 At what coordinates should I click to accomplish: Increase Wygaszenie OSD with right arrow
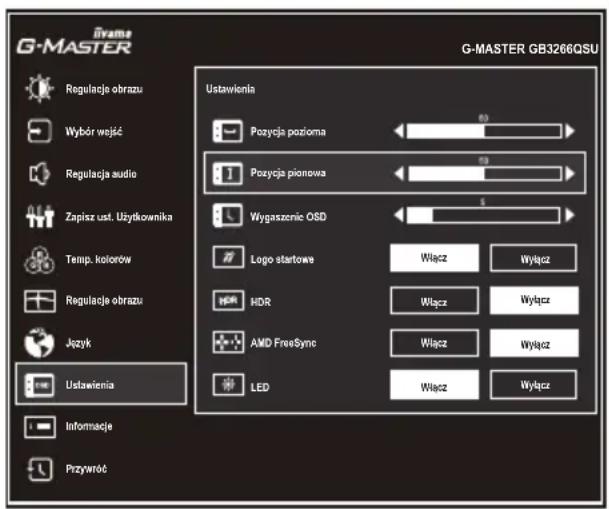tap(570, 215)
